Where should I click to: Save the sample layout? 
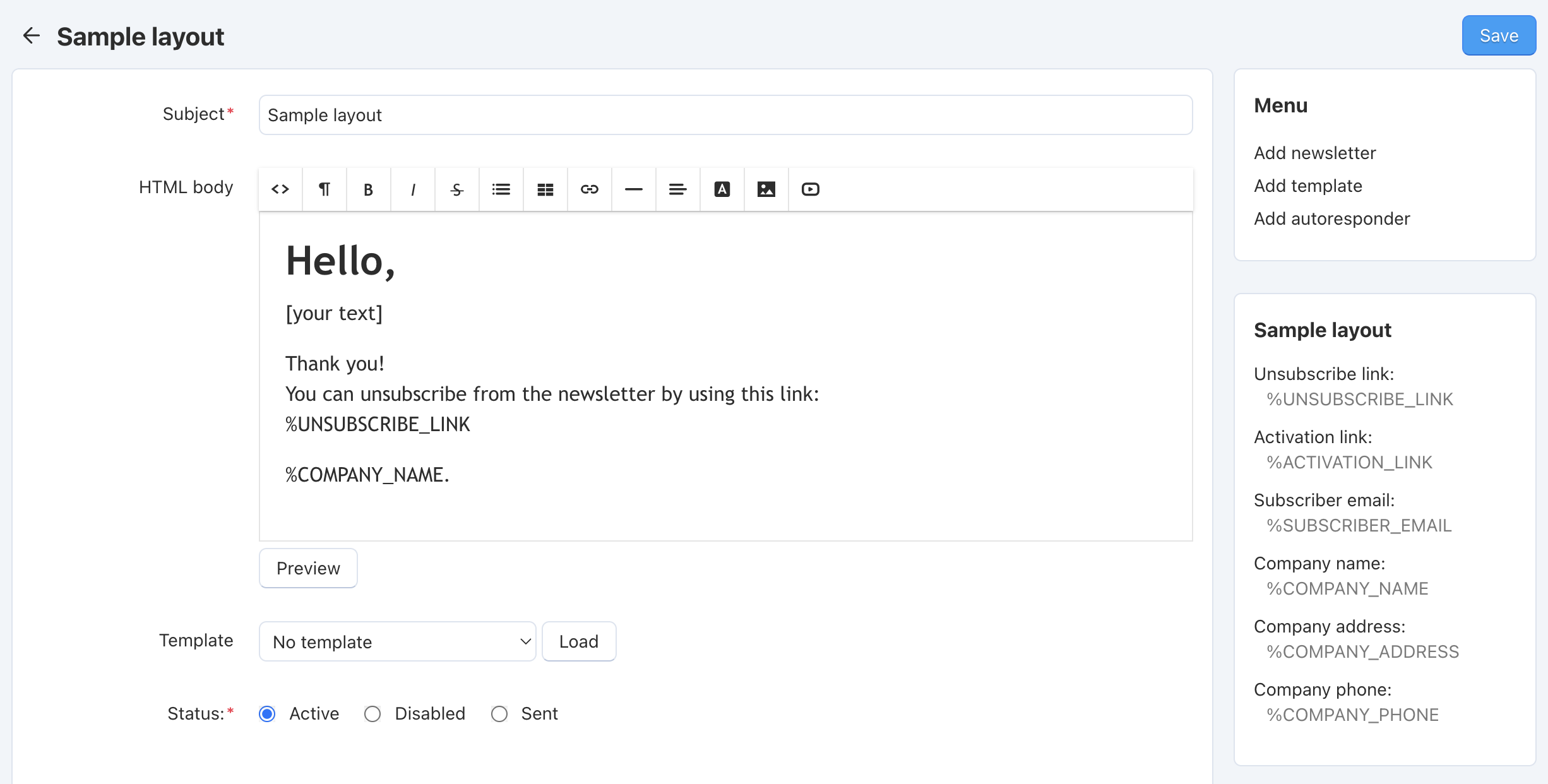[x=1499, y=36]
